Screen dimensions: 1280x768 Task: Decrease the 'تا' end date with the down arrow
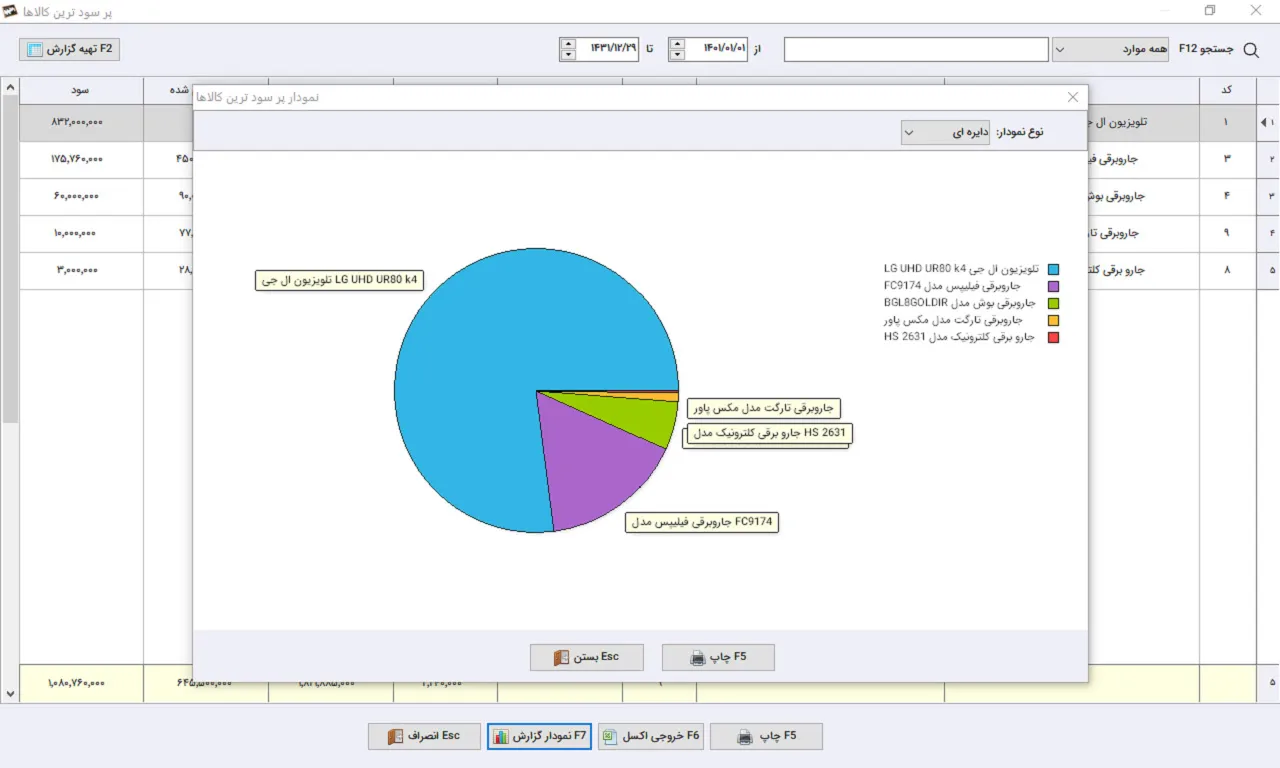pyautogui.click(x=568, y=55)
